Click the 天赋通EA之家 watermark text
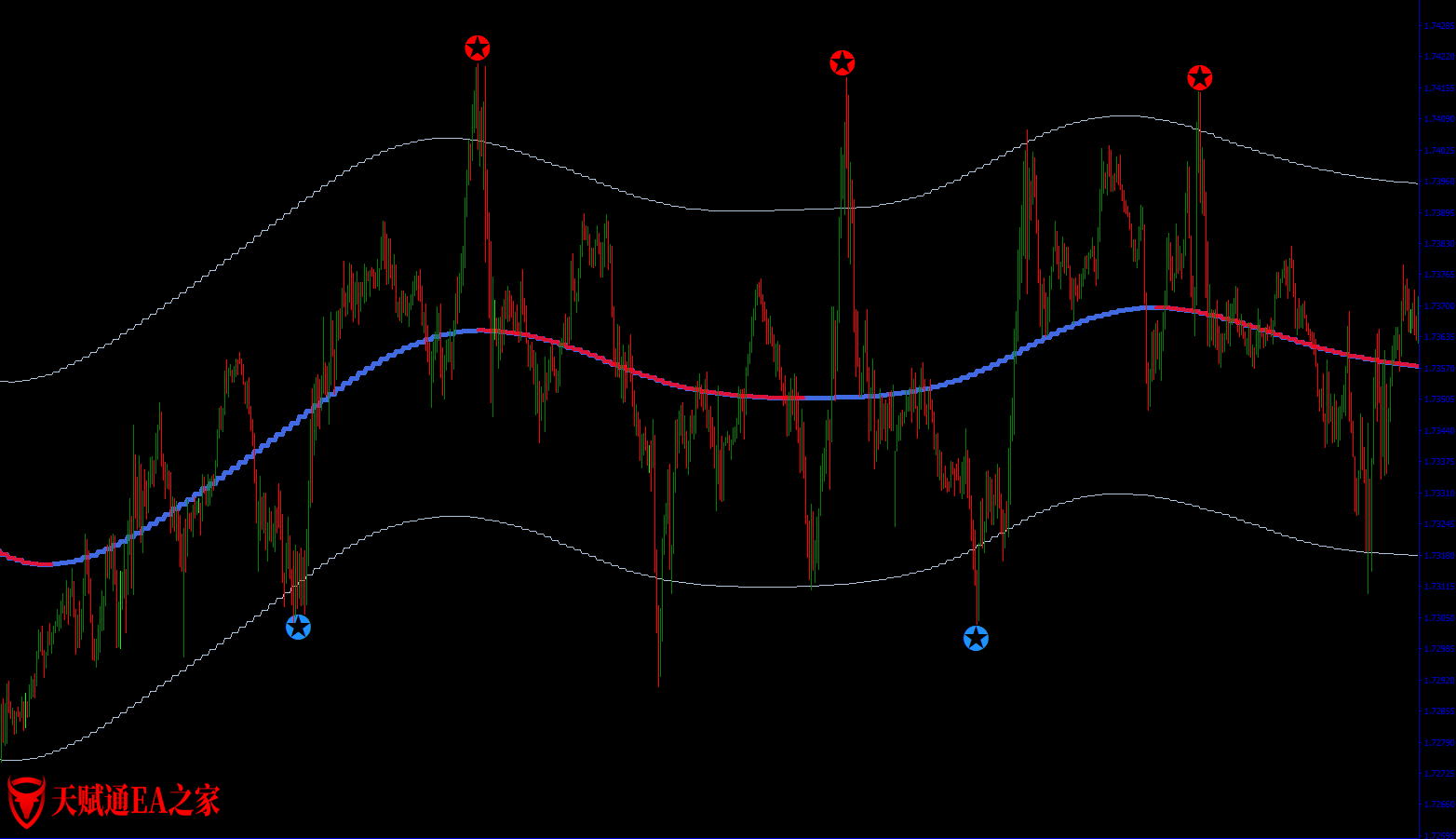This screenshot has width=1456, height=839. 136,801
